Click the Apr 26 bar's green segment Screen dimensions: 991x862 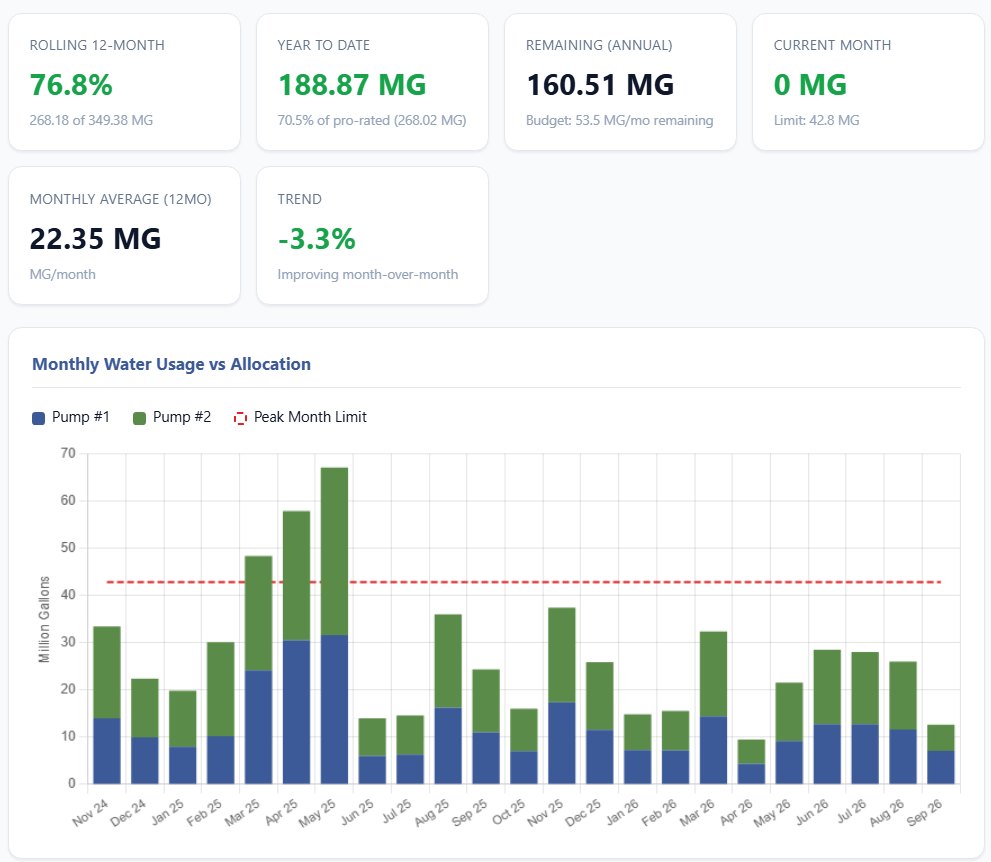751,751
